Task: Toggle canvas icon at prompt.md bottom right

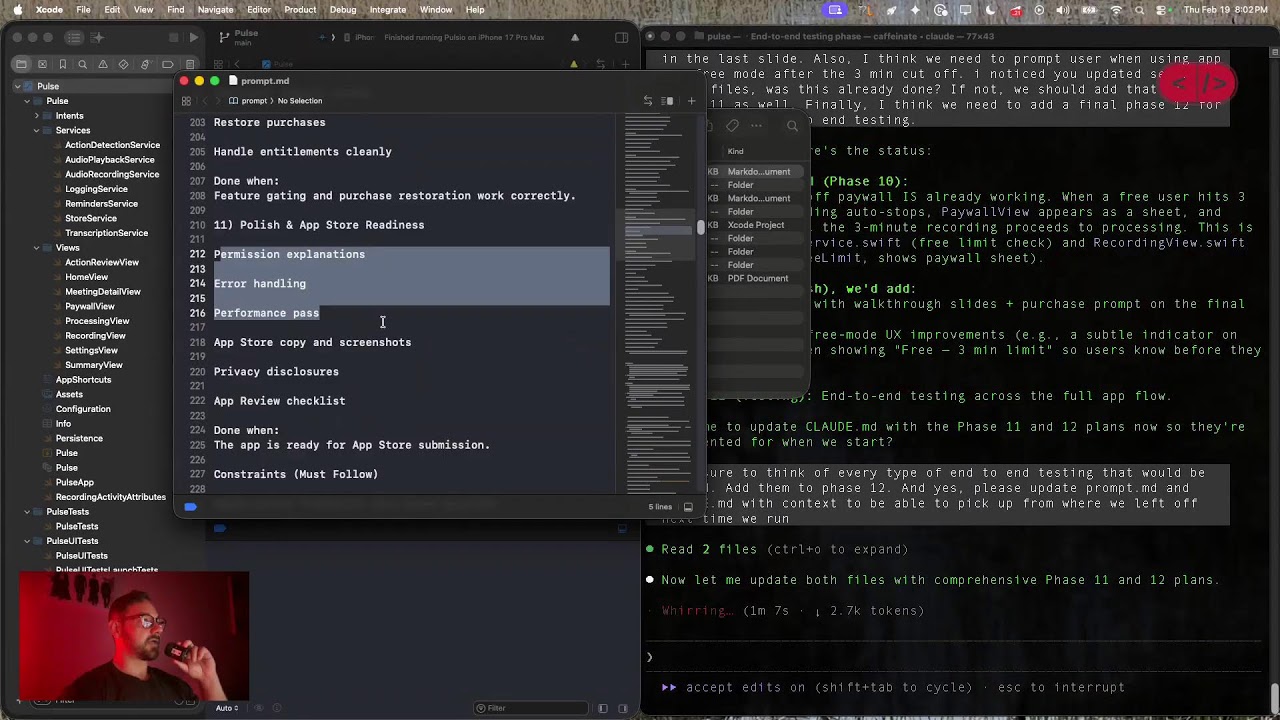Action: point(688,507)
